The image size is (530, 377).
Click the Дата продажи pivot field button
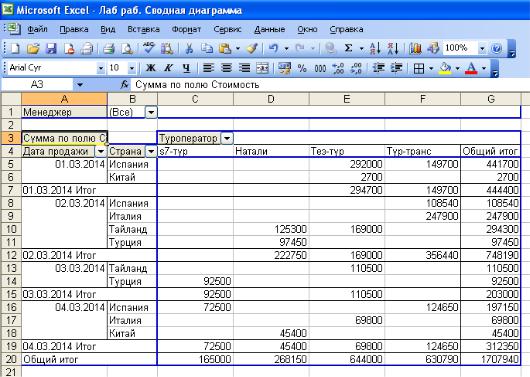point(58,151)
